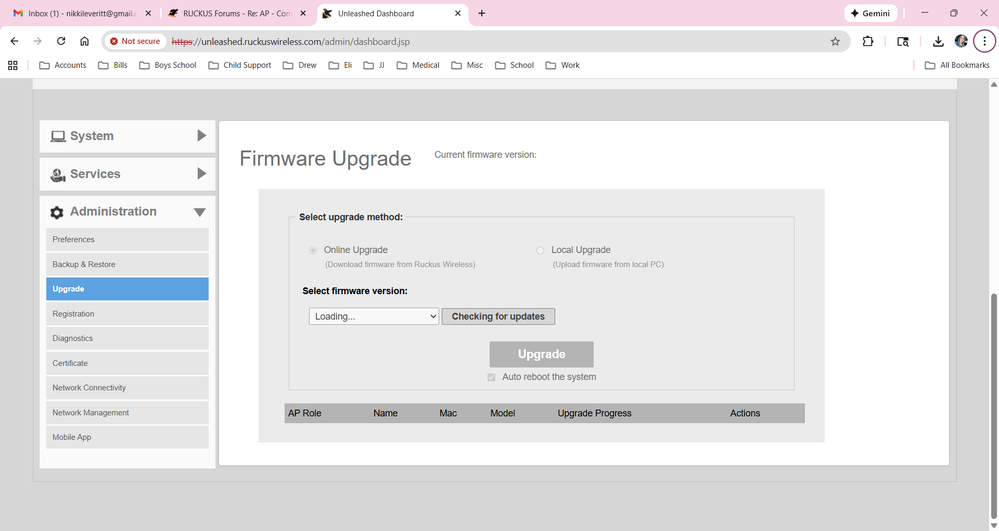The width and height of the screenshot is (999, 531).
Task: Click the Upgrade Progress column header
Action: 594,413
